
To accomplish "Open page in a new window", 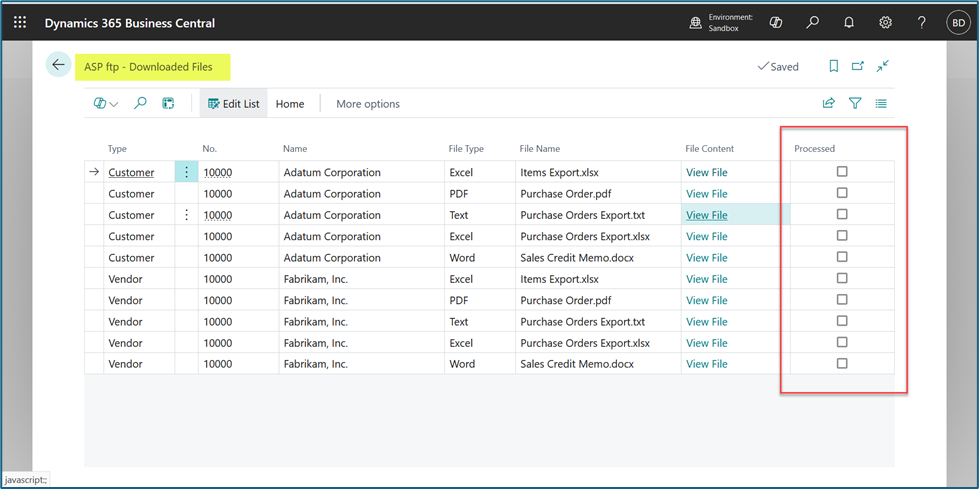I will [x=858, y=66].
